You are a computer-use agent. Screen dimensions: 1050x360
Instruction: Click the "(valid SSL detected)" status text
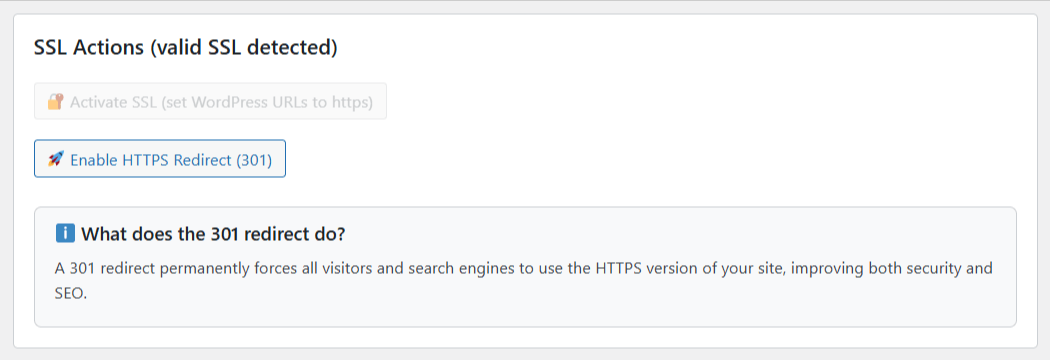pyautogui.click(x=244, y=48)
